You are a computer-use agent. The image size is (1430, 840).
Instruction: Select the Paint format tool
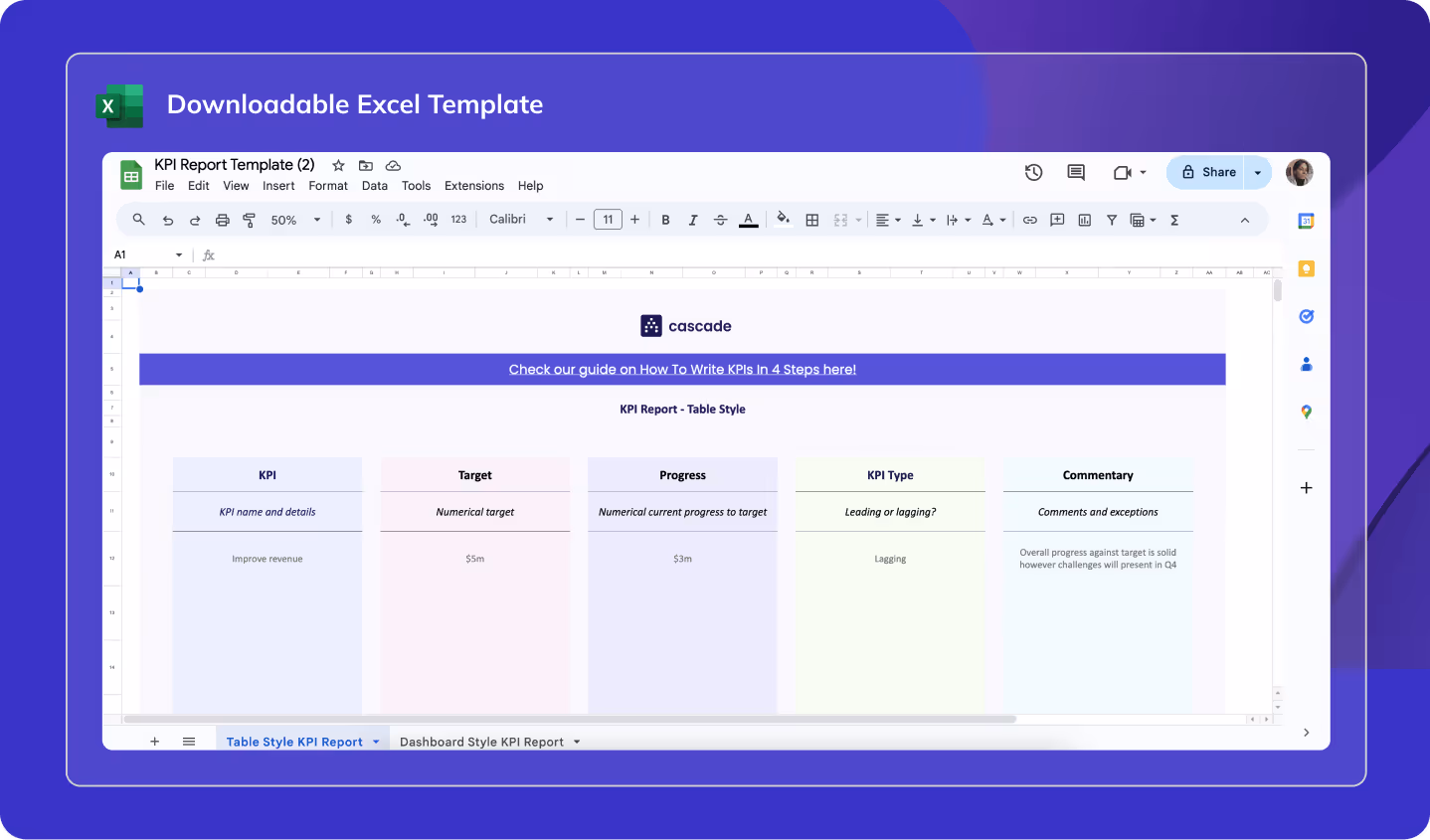(x=250, y=220)
